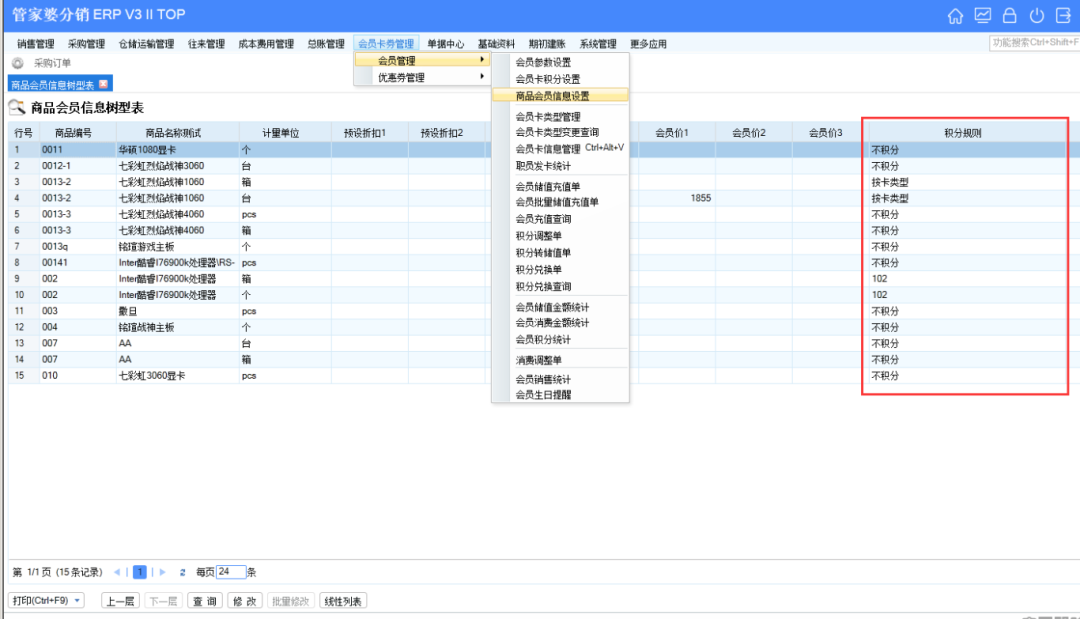Click the magnifier icon beside the table title
The height and width of the screenshot is (619, 1080).
[17, 107]
